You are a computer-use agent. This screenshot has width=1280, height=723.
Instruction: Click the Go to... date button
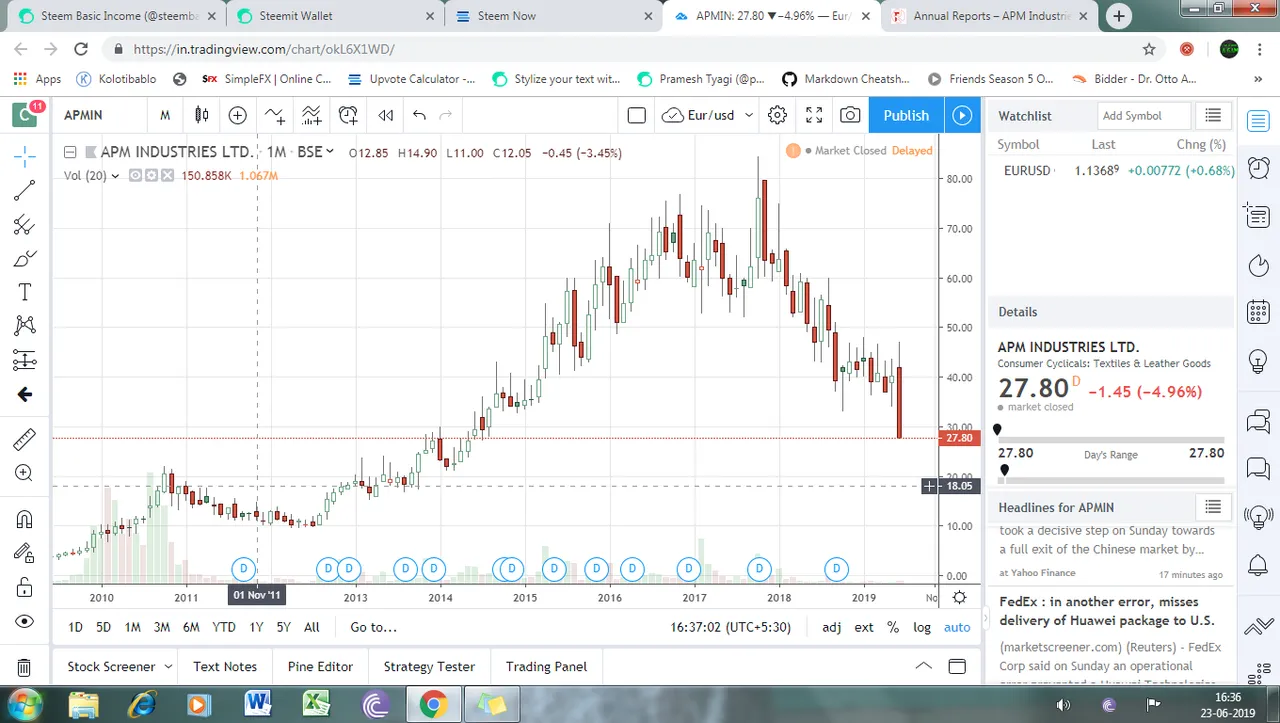[x=373, y=627]
